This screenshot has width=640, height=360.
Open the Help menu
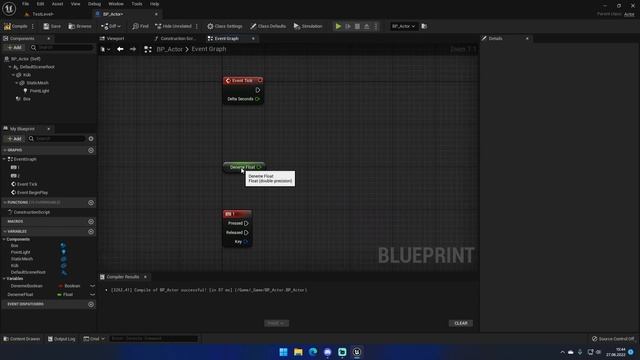click(154, 4)
